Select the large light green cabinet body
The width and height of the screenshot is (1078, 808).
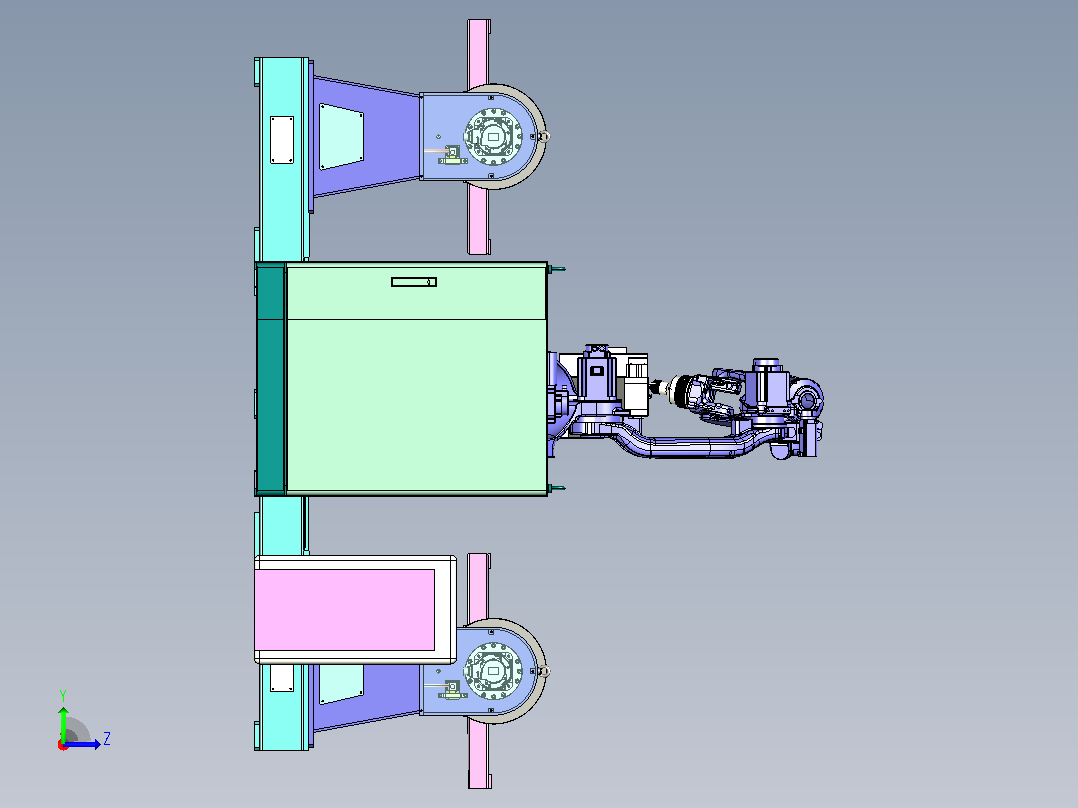pyautogui.click(x=416, y=378)
